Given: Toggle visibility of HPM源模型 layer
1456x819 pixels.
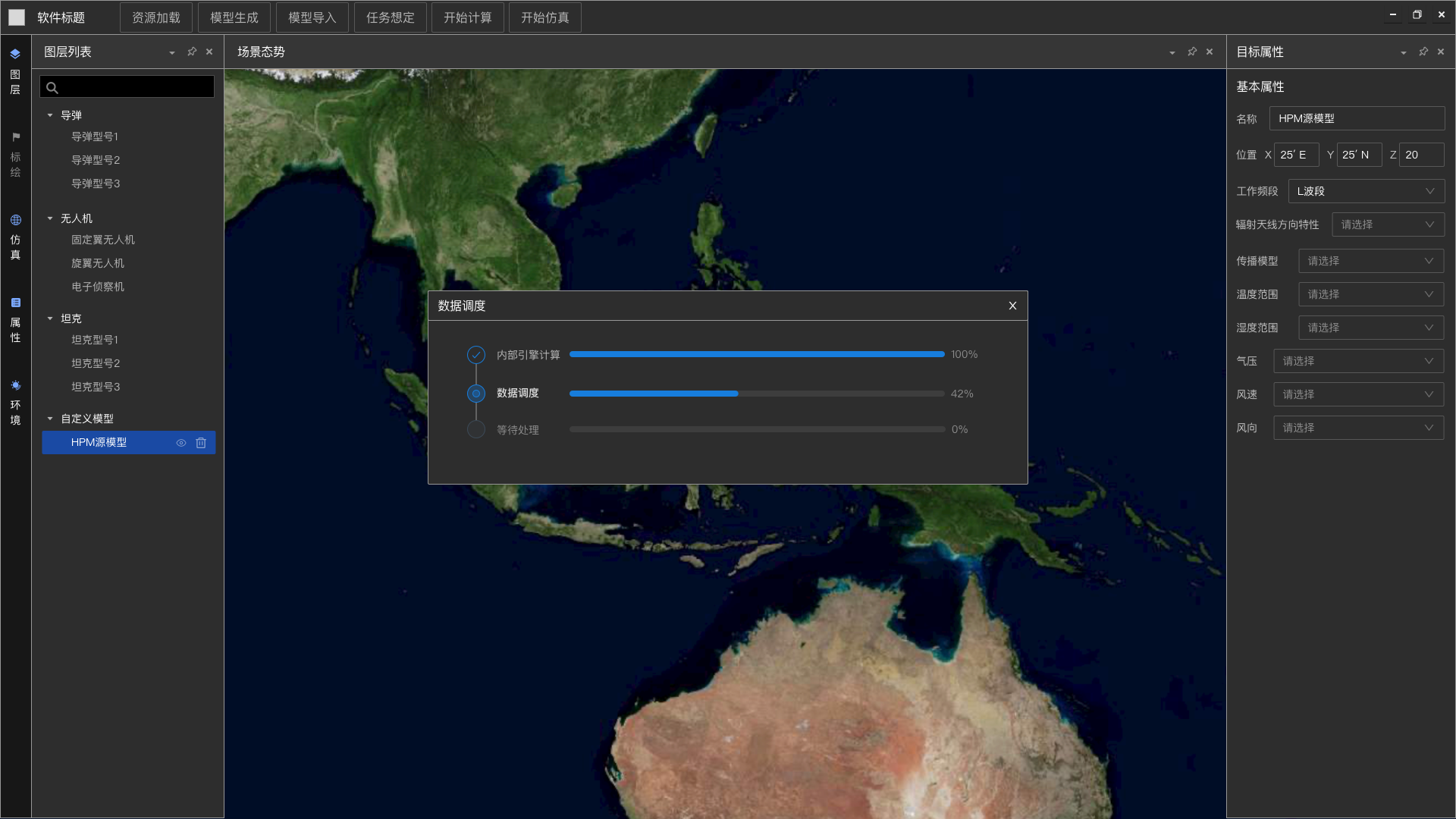Looking at the screenshot, I should (181, 443).
